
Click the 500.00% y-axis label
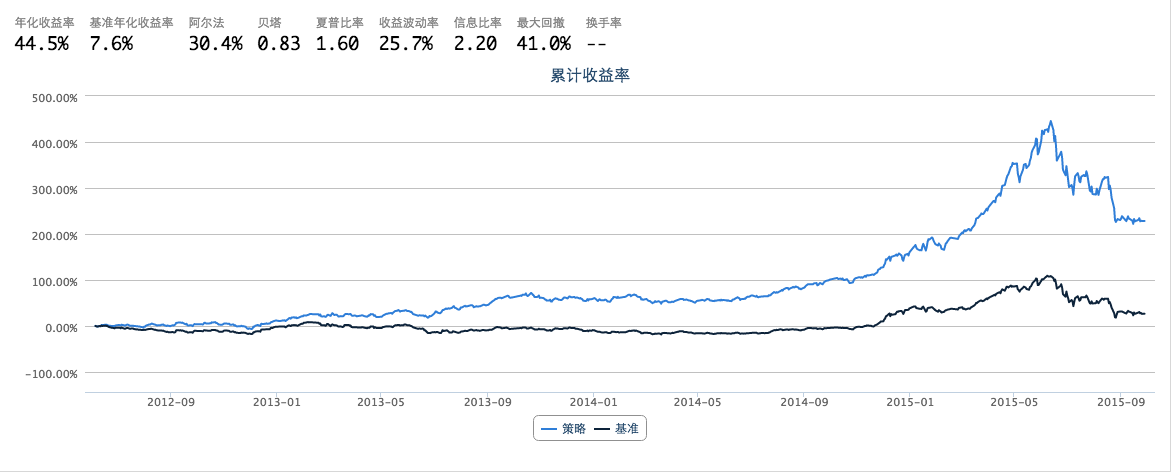click(x=55, y=98)
